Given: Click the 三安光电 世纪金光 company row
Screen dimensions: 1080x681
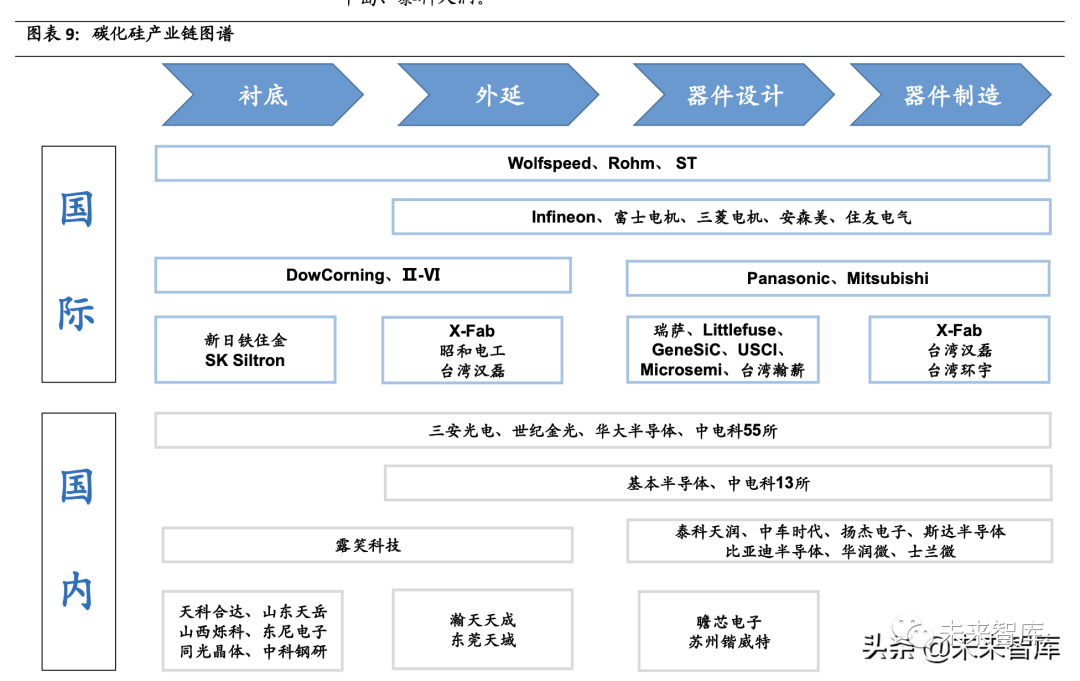Looking at the screenshot, I should point(600,430).
